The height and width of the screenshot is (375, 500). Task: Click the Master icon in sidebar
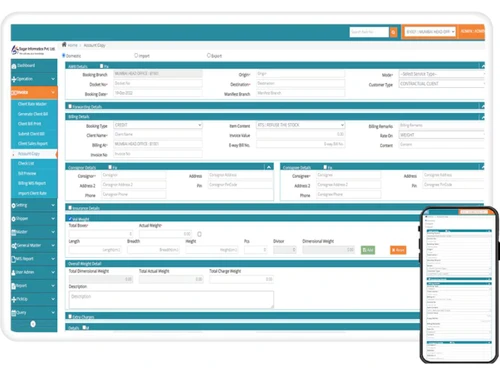coord(14,232)
